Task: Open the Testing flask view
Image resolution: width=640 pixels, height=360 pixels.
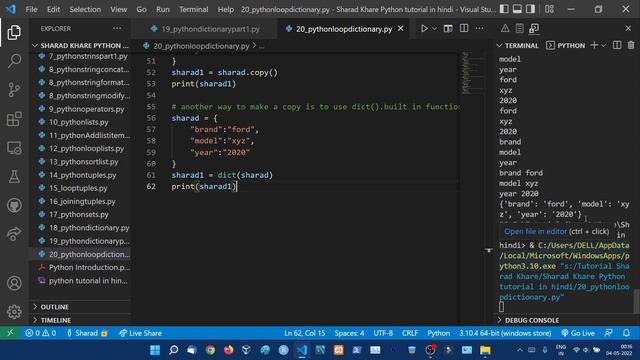Action: (x=14, y=177)
